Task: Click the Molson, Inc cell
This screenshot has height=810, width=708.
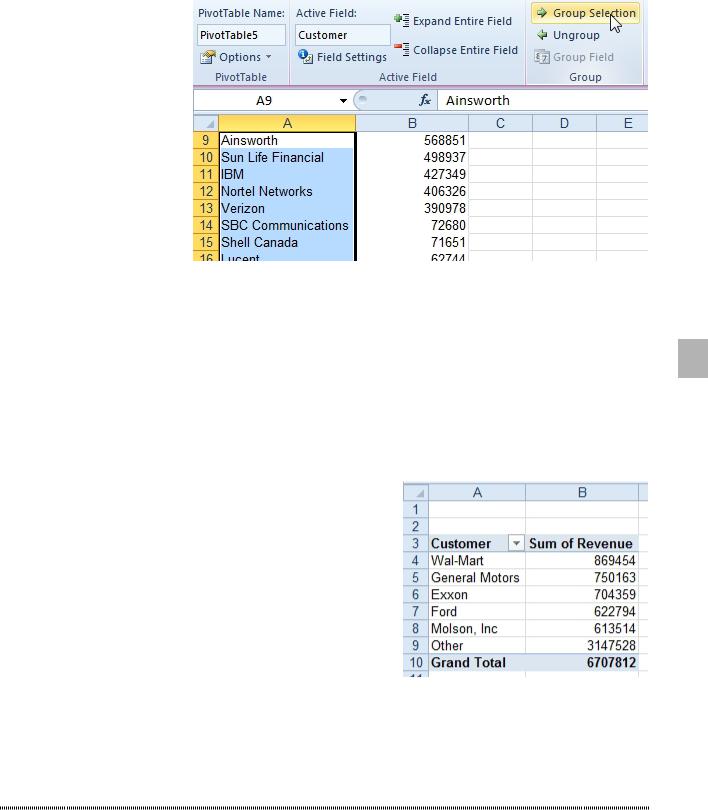Action: pos(477,629)
